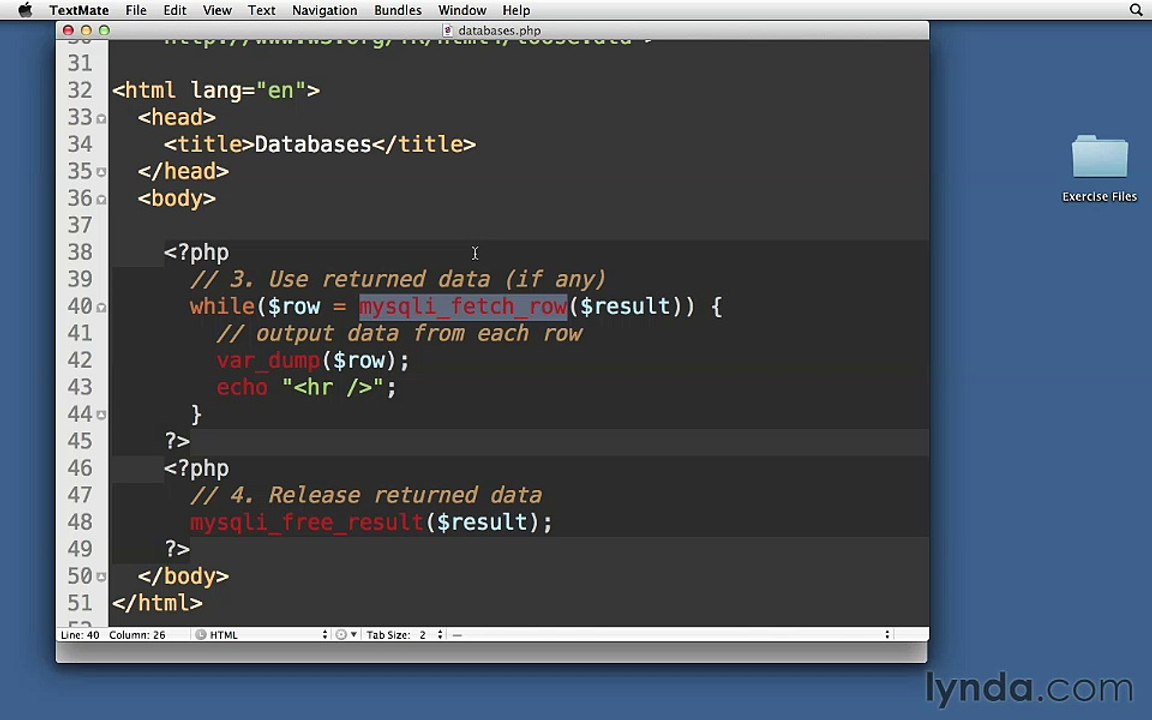Click the Line: 40 status bar entry
Image resolution: width=1152 pixels, height=720 pixels.
tap(80, 635)
